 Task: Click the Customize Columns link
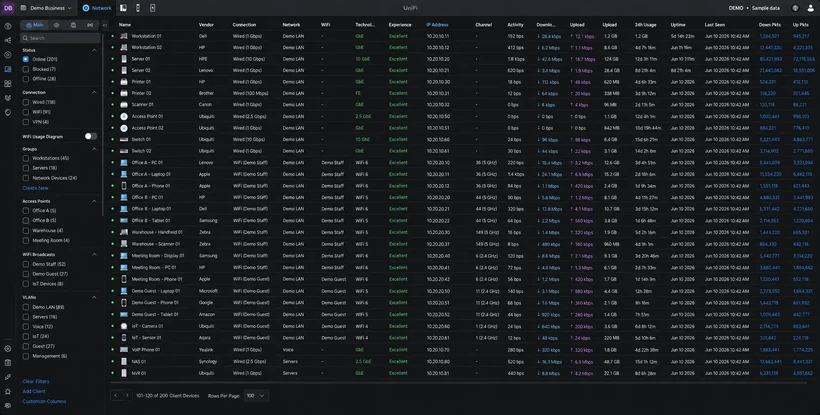(x=44, y=401)
